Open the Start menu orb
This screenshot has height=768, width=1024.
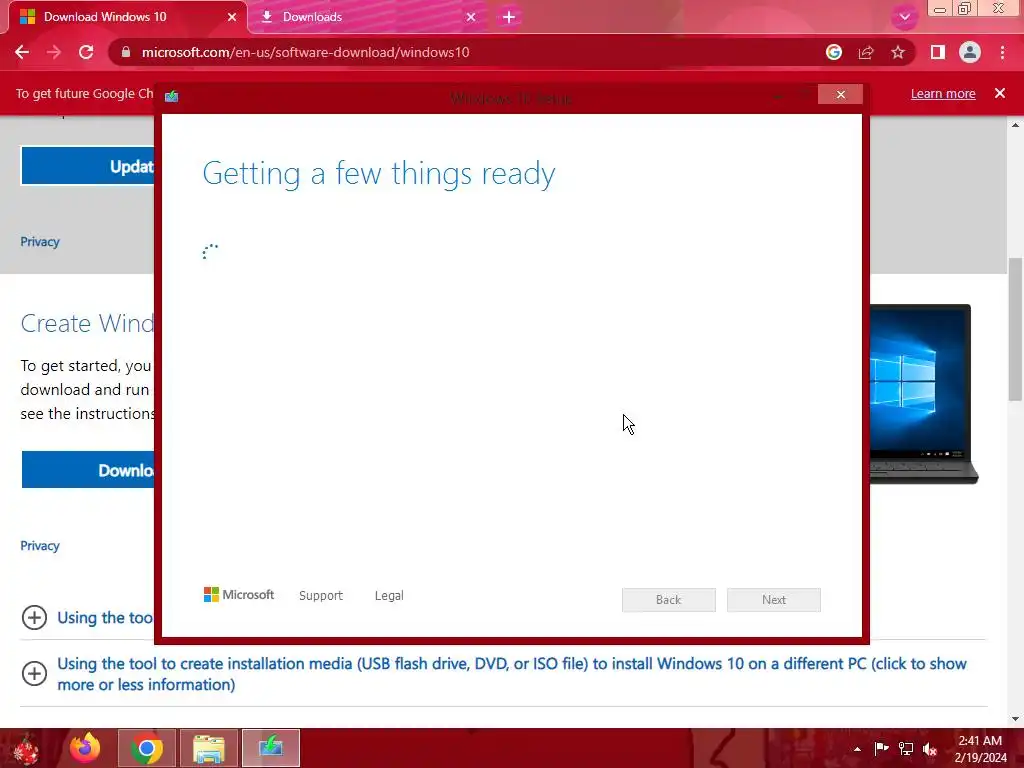coord(26,748)
